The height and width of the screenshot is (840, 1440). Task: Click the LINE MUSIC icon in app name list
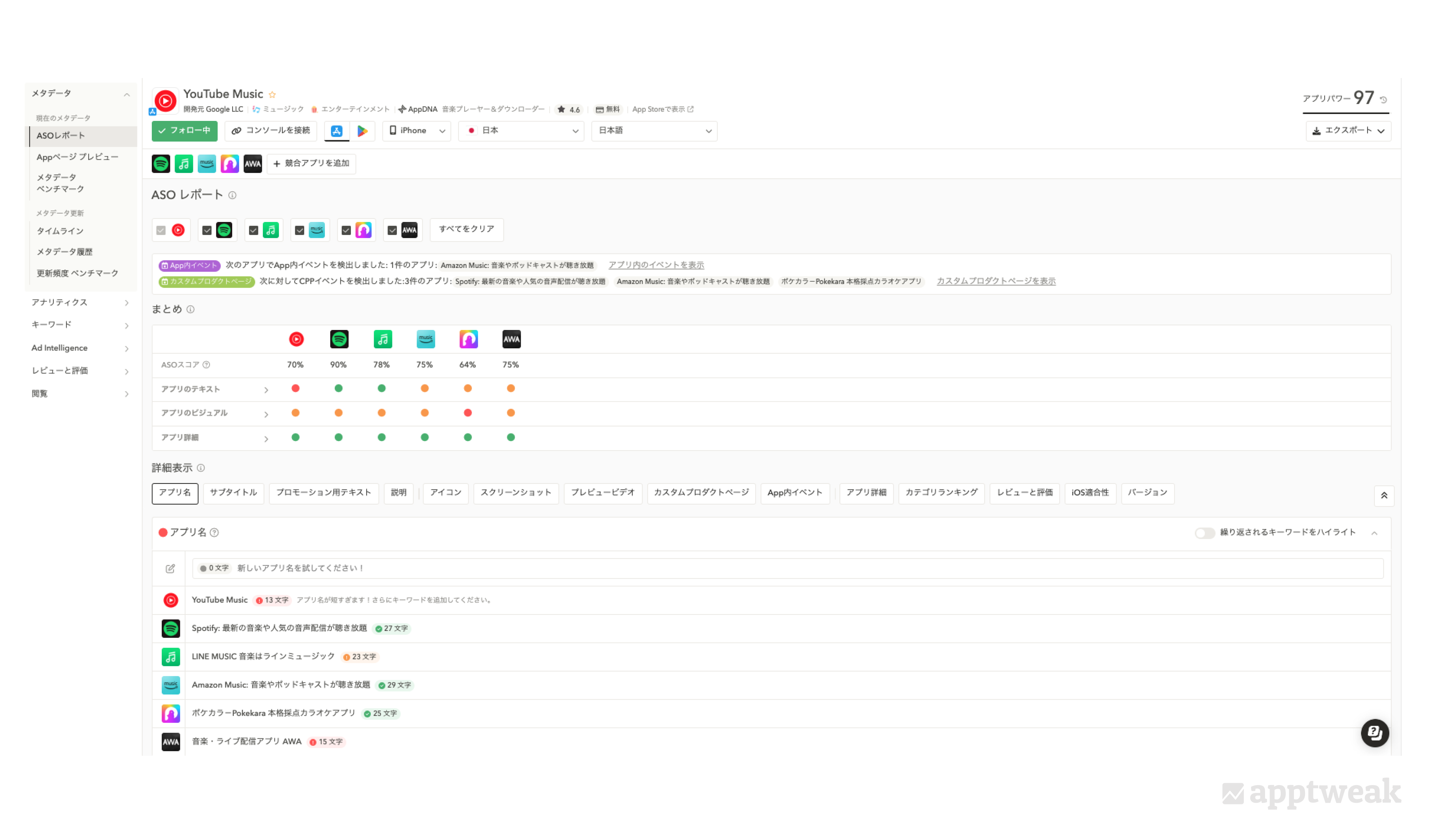pos(170,657)
